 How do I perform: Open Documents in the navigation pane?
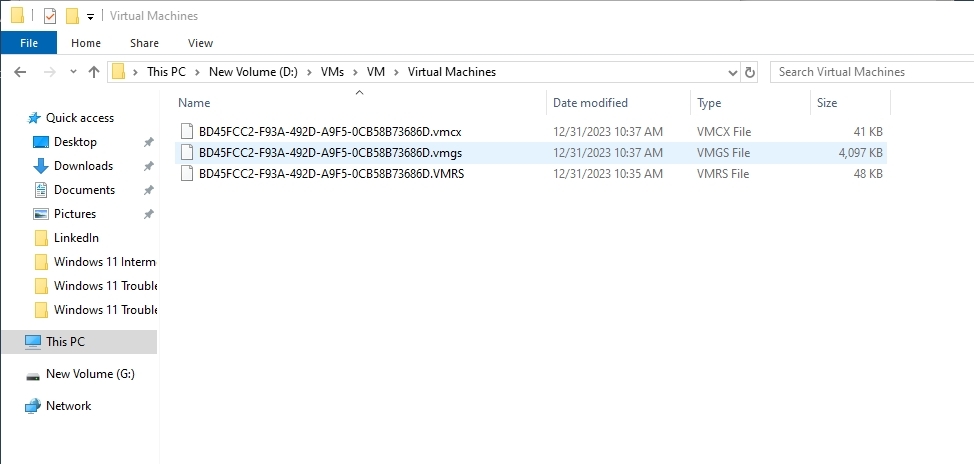84,190
